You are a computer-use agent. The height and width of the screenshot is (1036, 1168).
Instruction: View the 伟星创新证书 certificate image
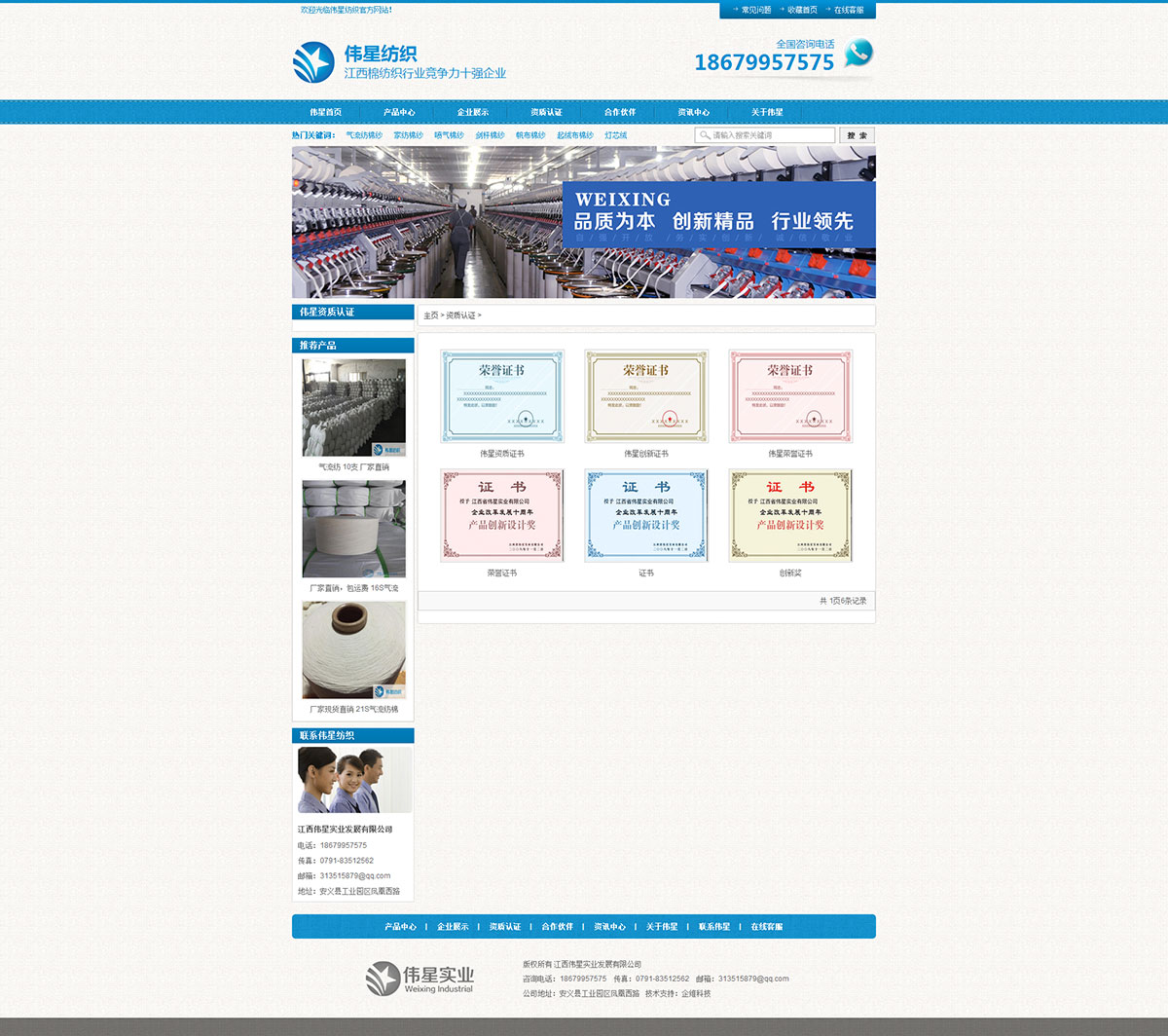(646, 396)
